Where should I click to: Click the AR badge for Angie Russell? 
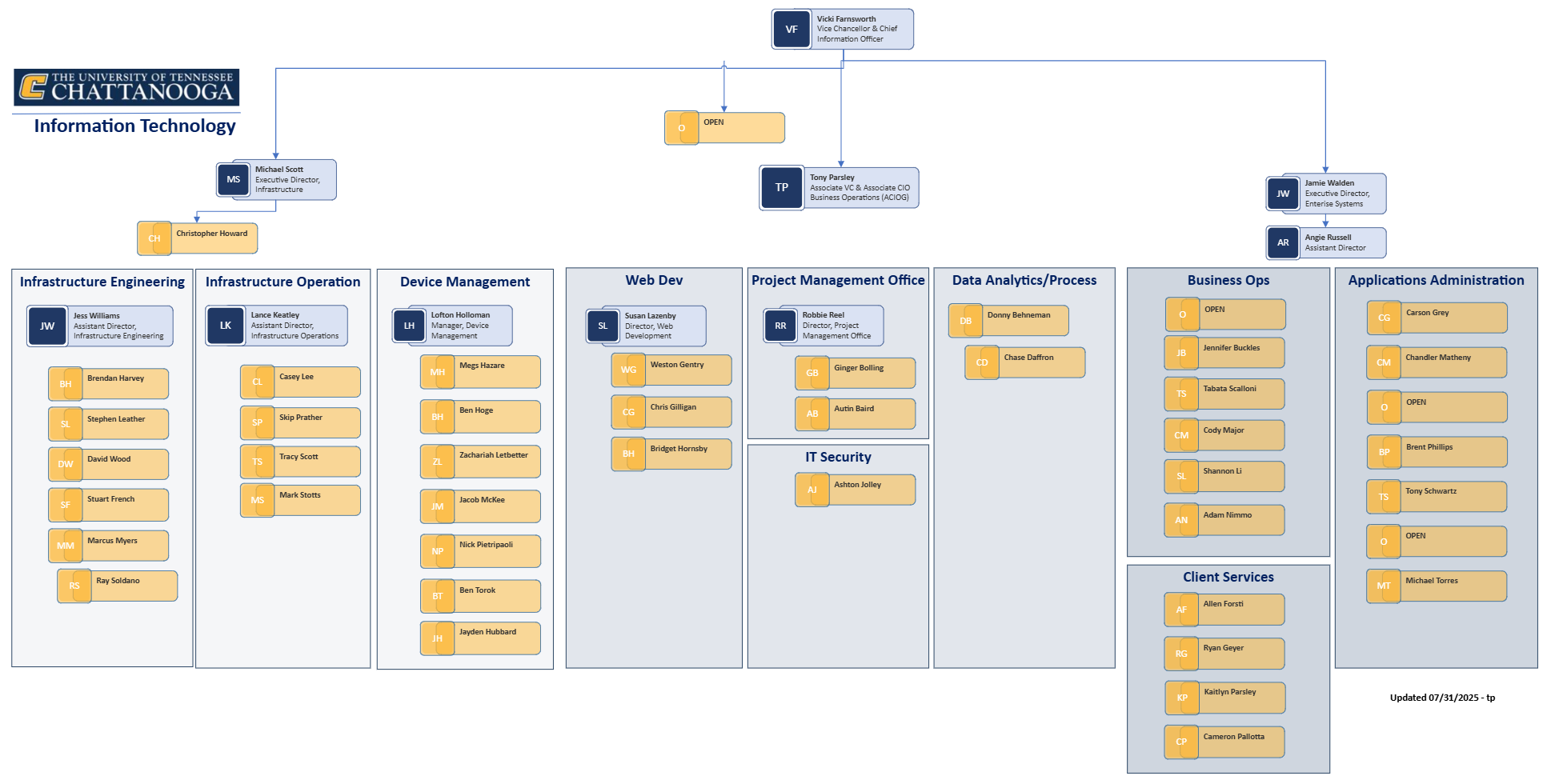(1283, 242)
